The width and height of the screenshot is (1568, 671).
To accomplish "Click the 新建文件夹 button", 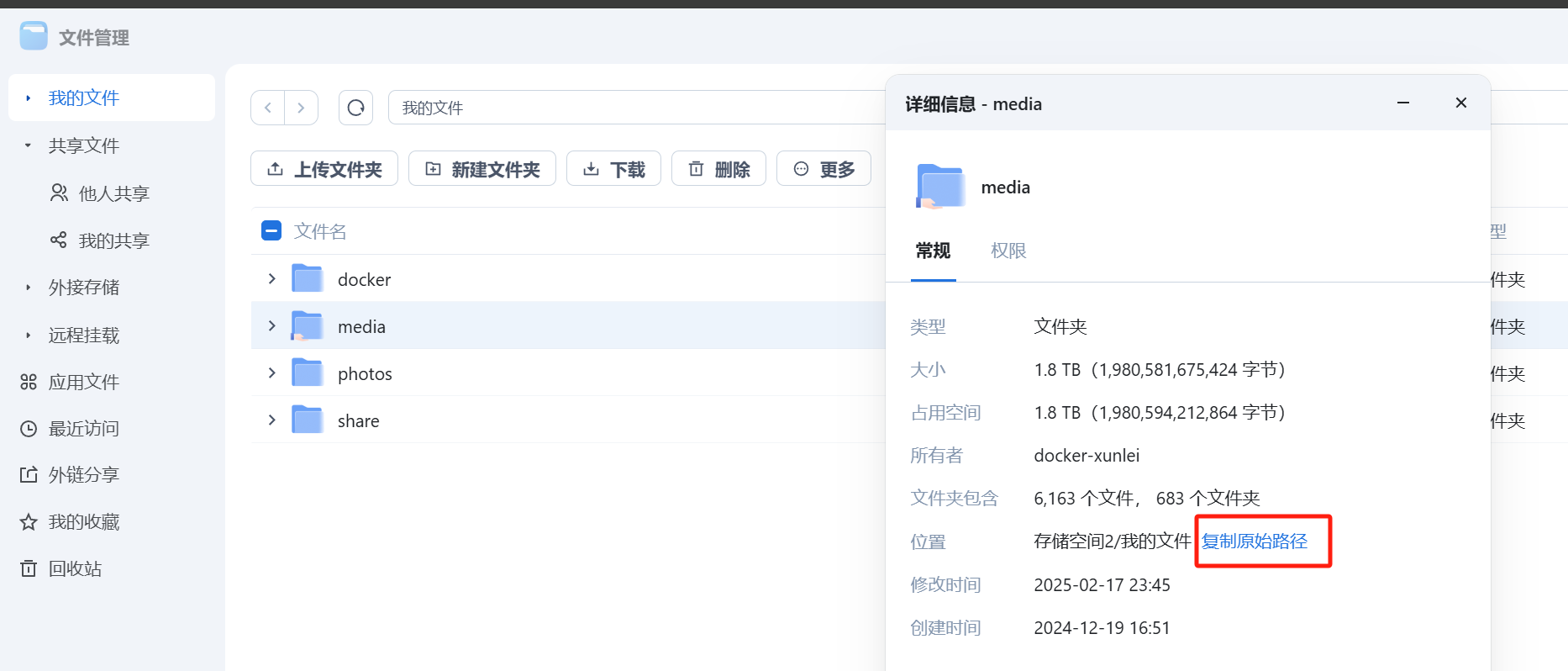I will (x=482, y=169).
